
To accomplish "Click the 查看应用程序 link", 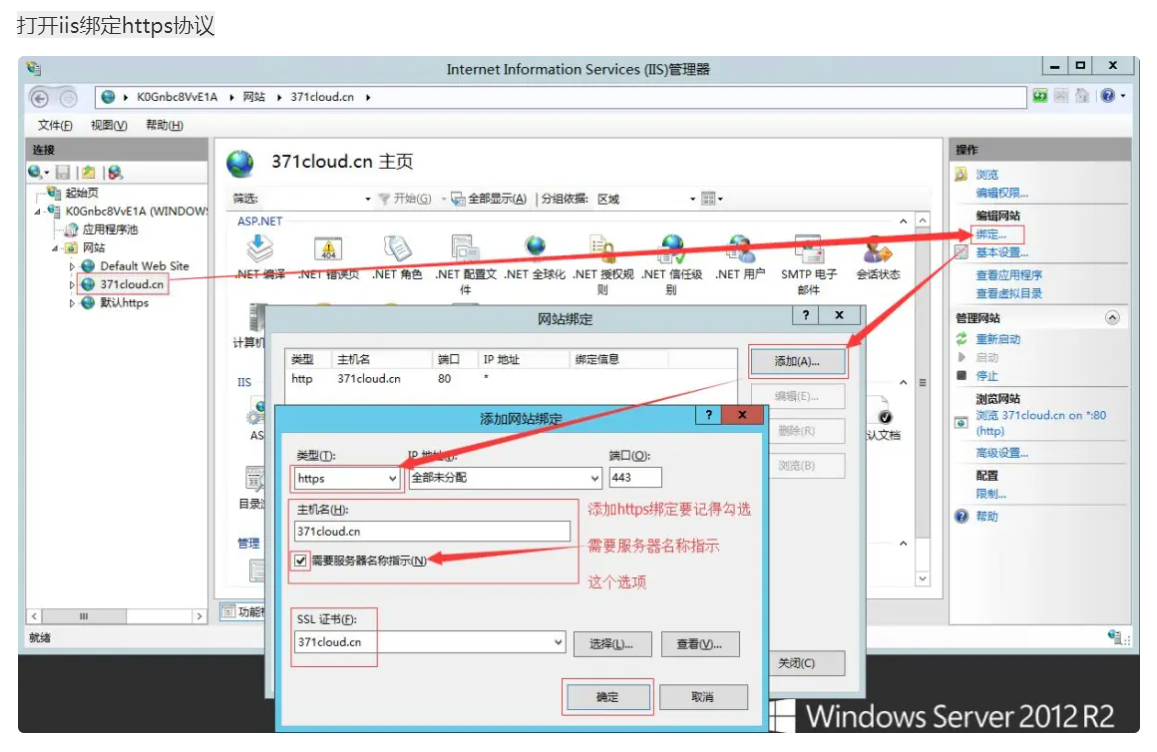I will pos(1009,275).
